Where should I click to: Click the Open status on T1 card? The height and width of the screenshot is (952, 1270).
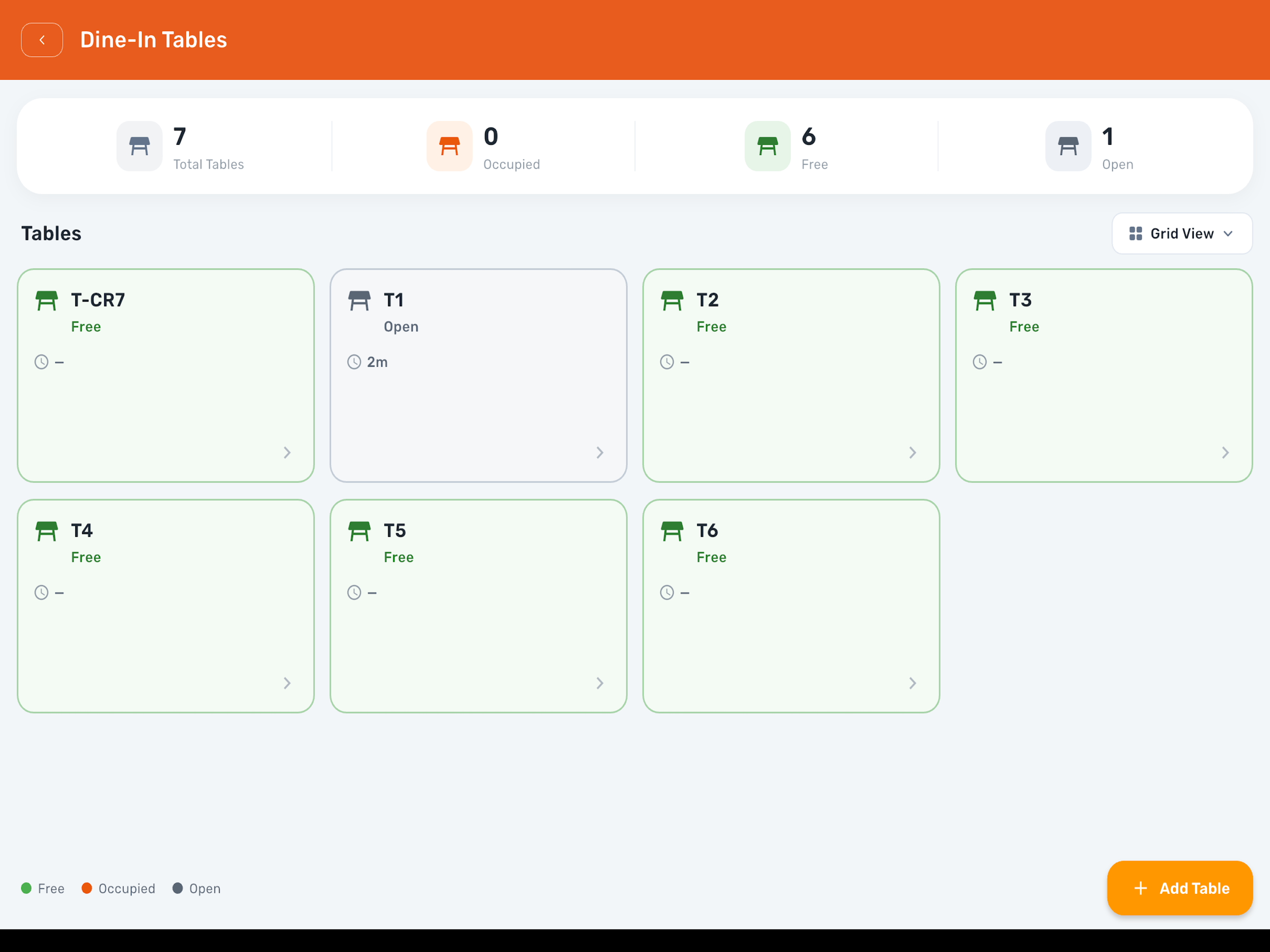coord(401,327)
